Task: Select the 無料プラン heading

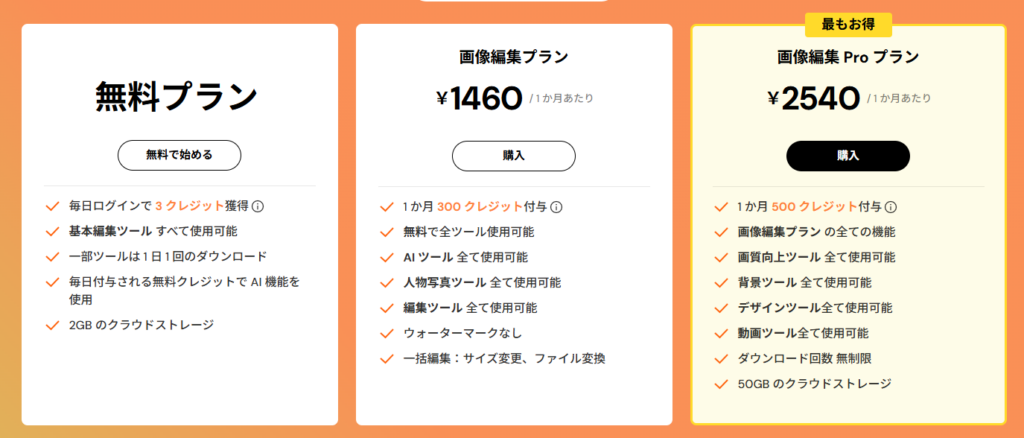Action: pyautogui.click(x=176, y=97)
